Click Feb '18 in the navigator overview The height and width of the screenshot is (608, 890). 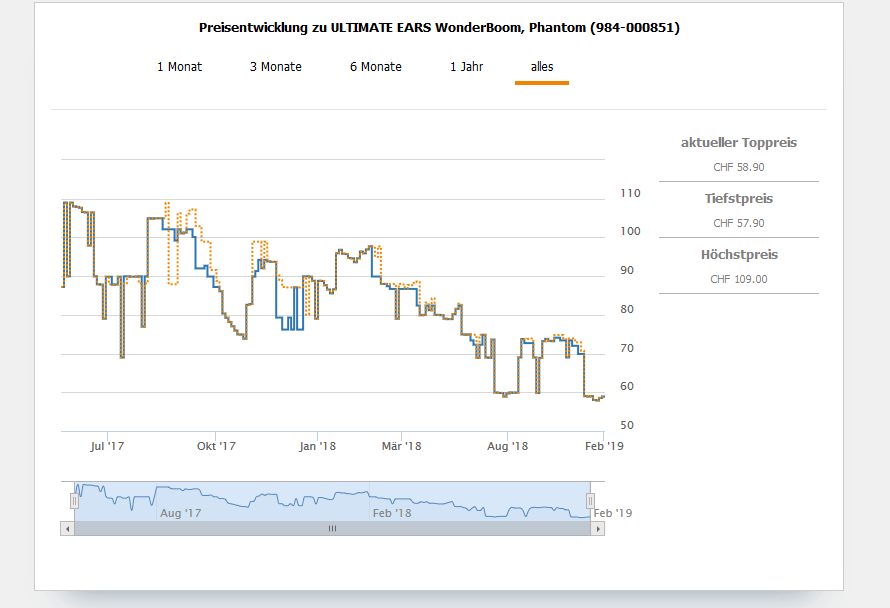[391, 513]
